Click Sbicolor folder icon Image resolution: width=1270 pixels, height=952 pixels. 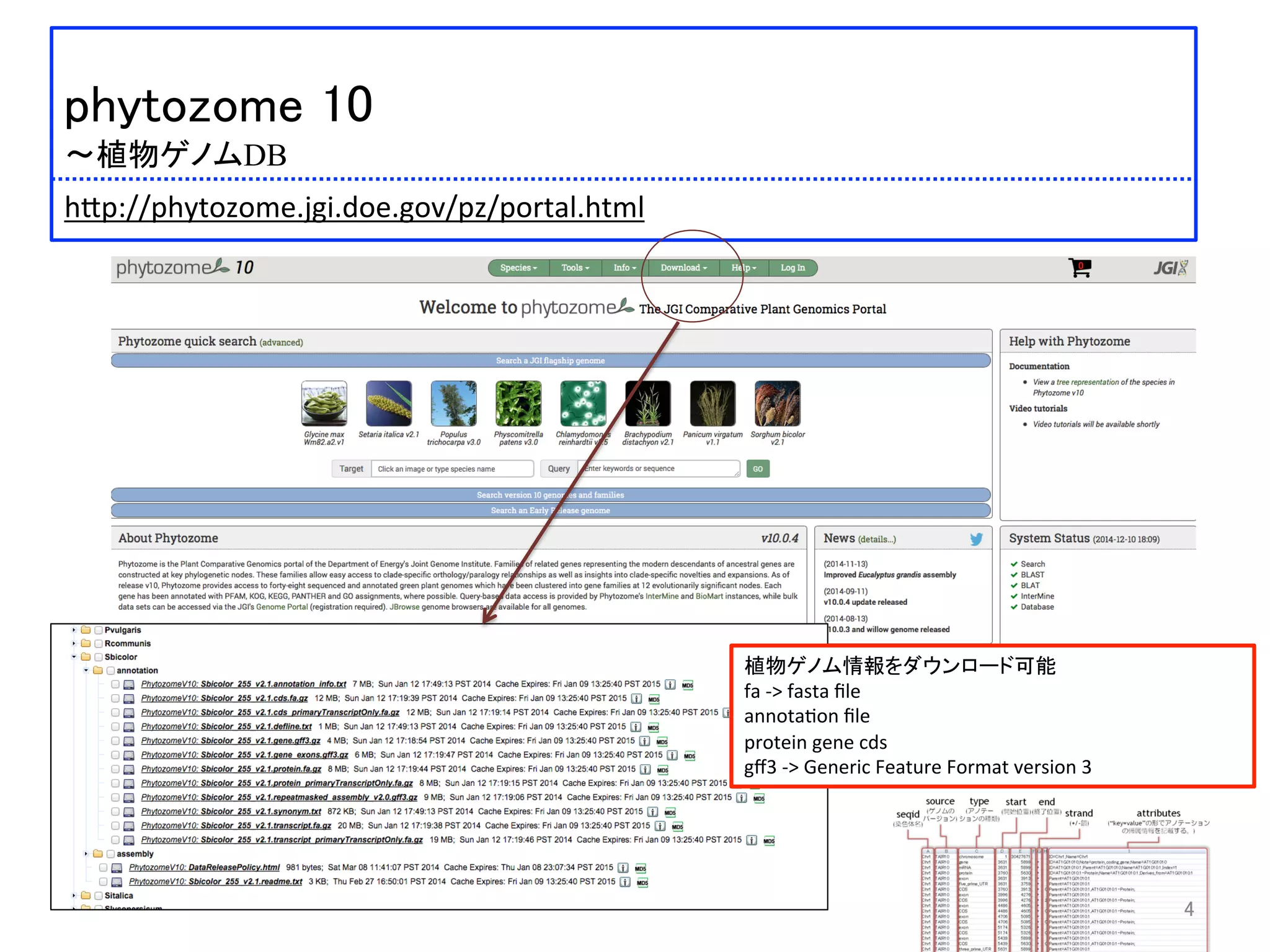click(x=86, y=657)
